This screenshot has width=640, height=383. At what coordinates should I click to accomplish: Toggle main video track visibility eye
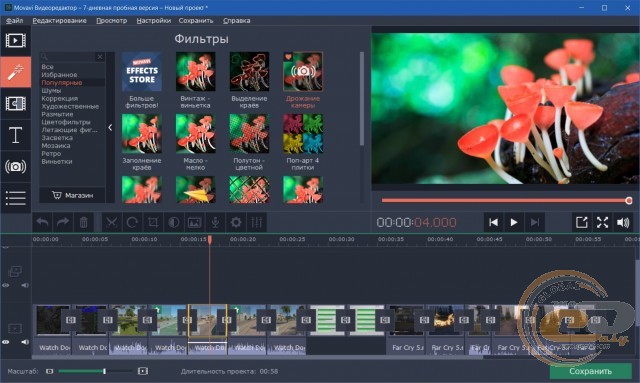pos(6,342)
